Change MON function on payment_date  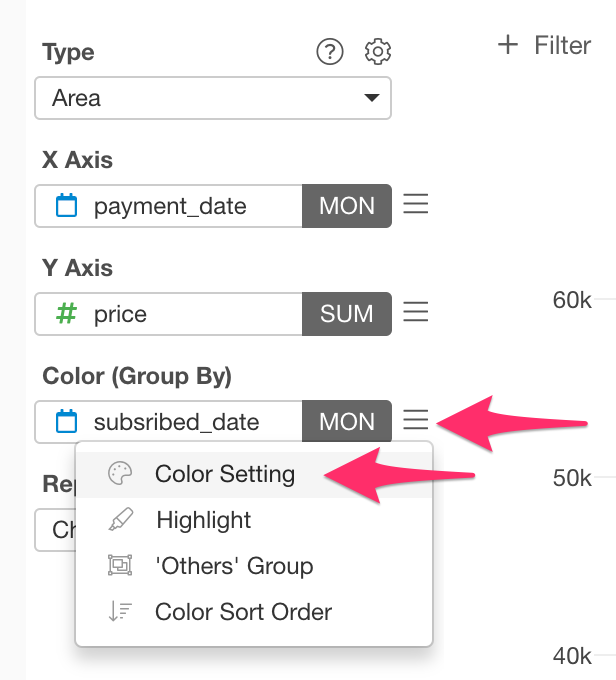click(x=347, y=206)
